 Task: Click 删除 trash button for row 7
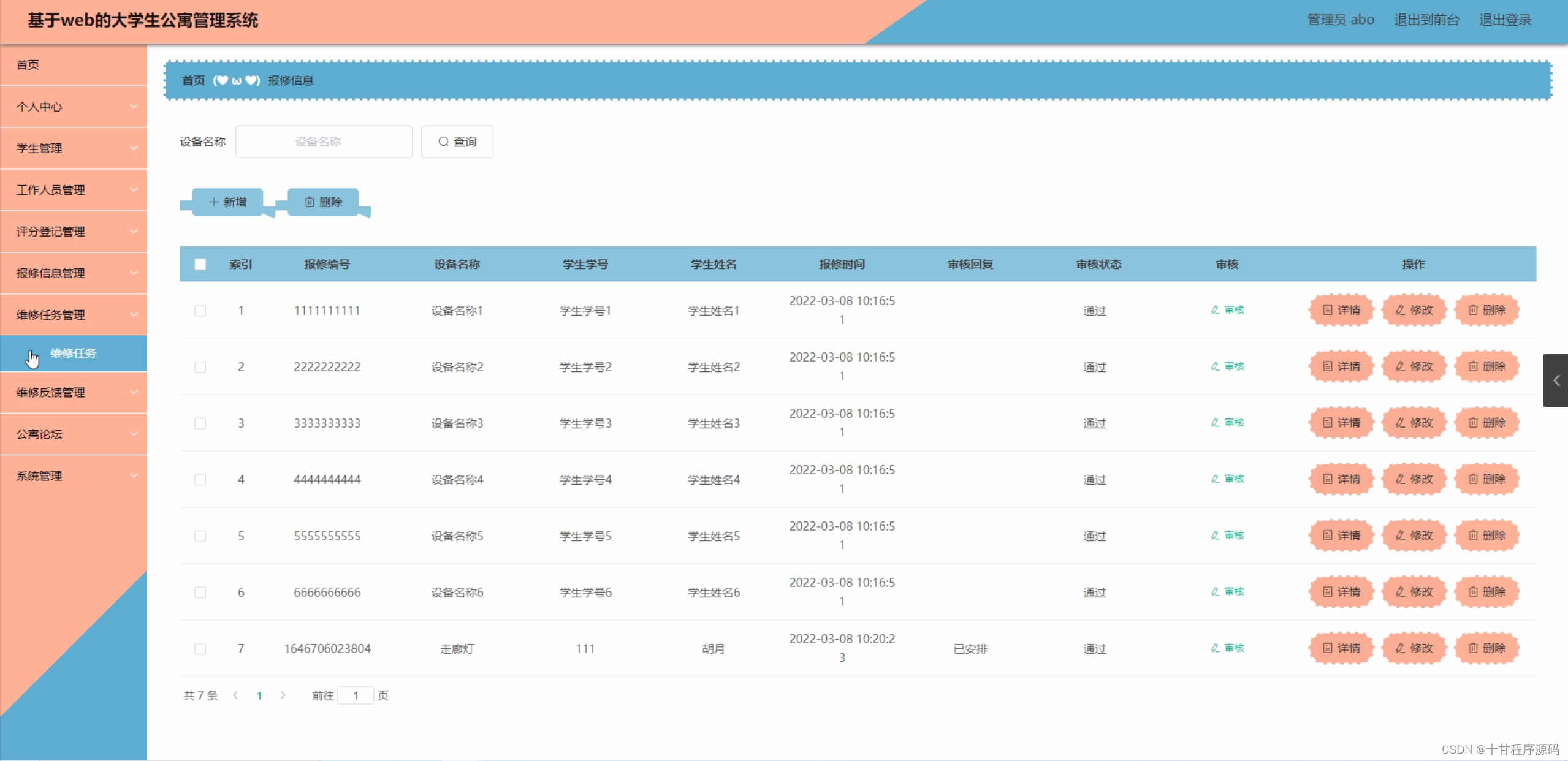pos(1487,648)
